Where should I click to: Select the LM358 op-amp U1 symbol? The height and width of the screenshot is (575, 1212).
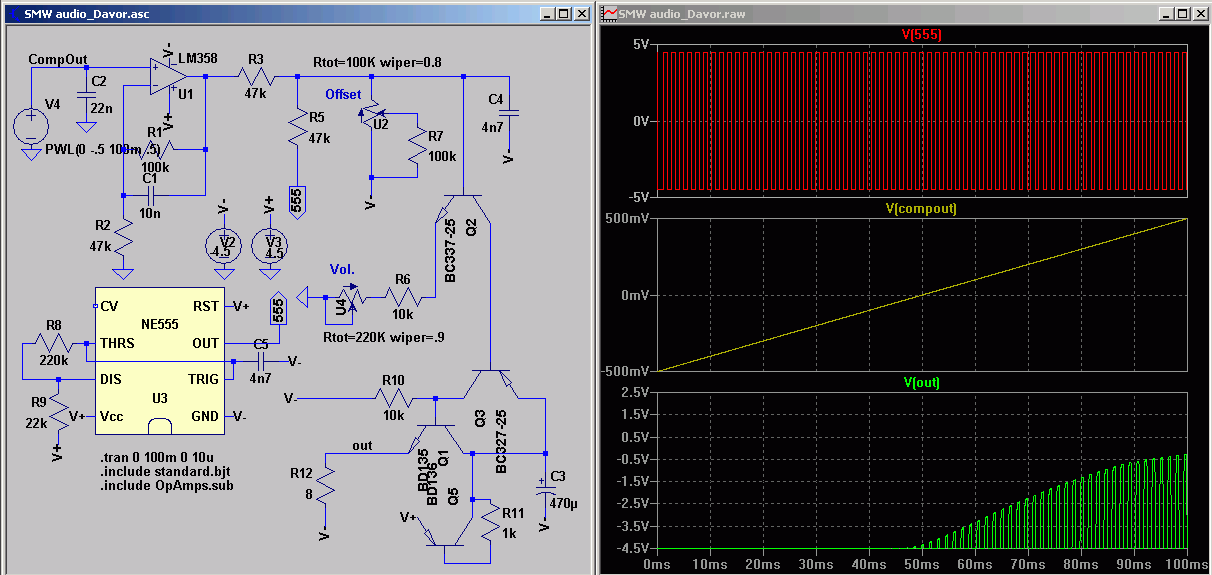point(162,76)
